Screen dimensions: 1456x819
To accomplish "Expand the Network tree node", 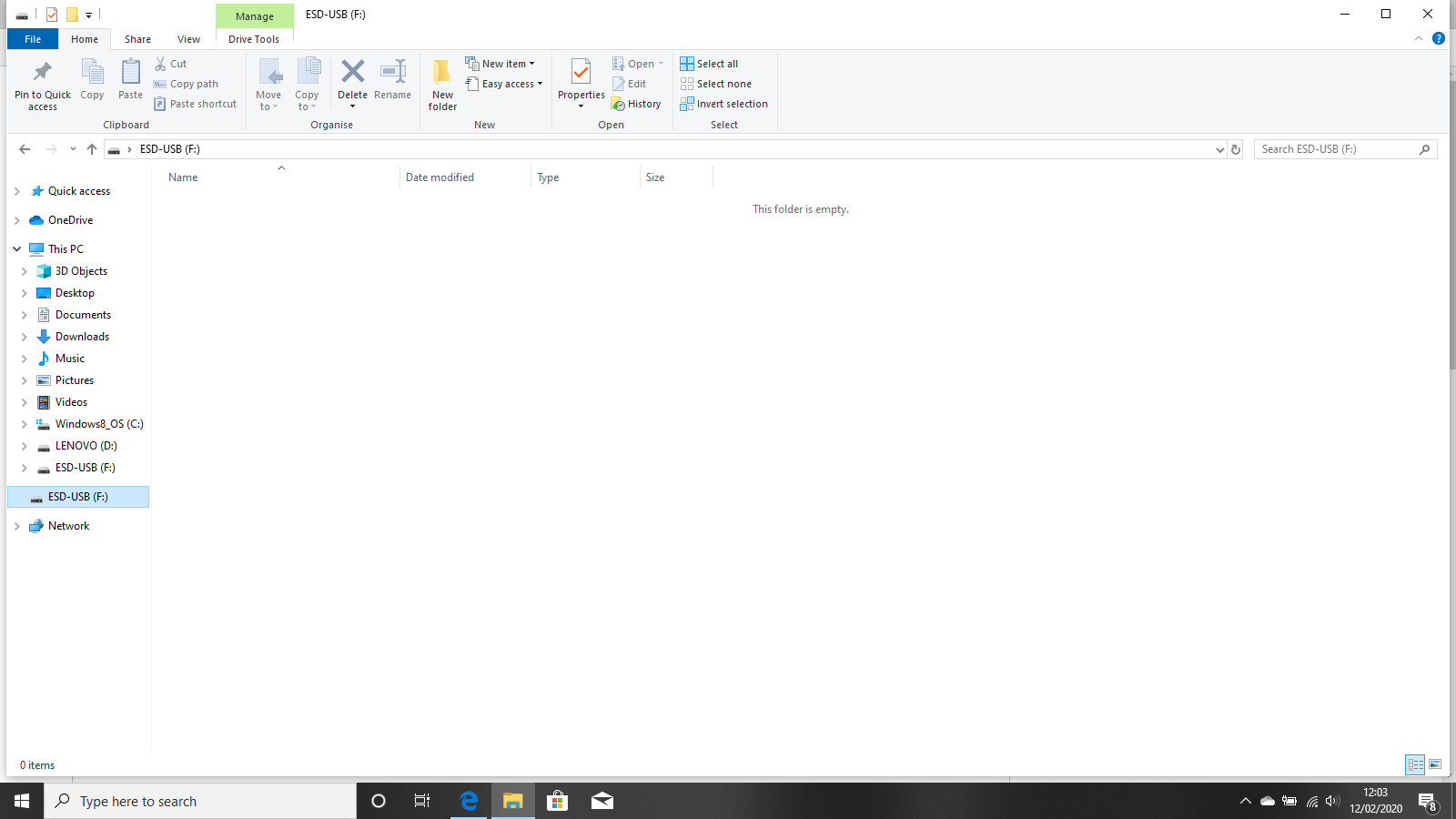I will tap(16, 526).
